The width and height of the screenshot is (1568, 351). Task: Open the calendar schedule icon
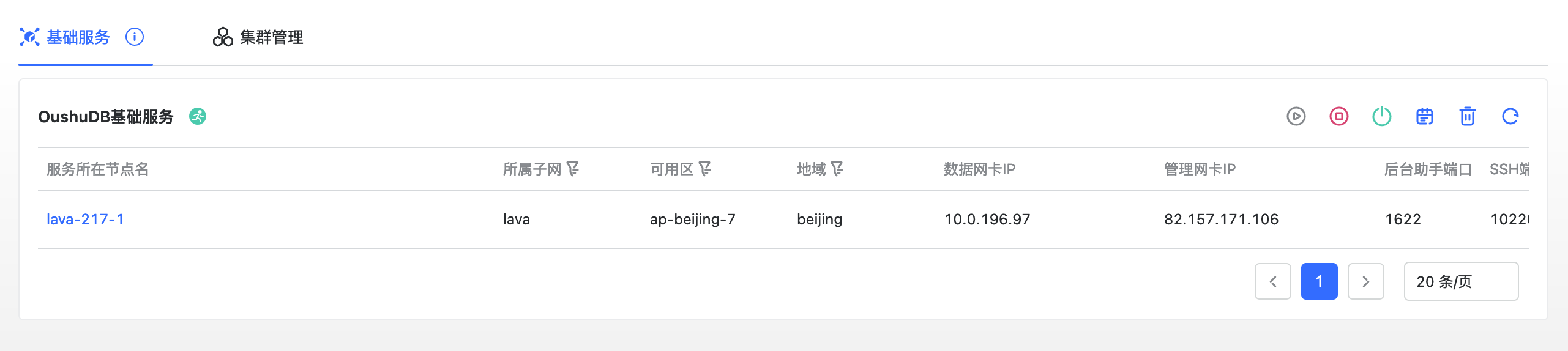(1424, 116)
